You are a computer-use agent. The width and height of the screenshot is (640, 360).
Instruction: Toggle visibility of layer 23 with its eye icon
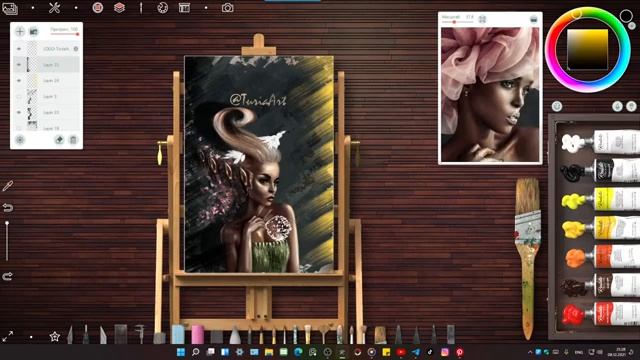click(x=19, y=112)
